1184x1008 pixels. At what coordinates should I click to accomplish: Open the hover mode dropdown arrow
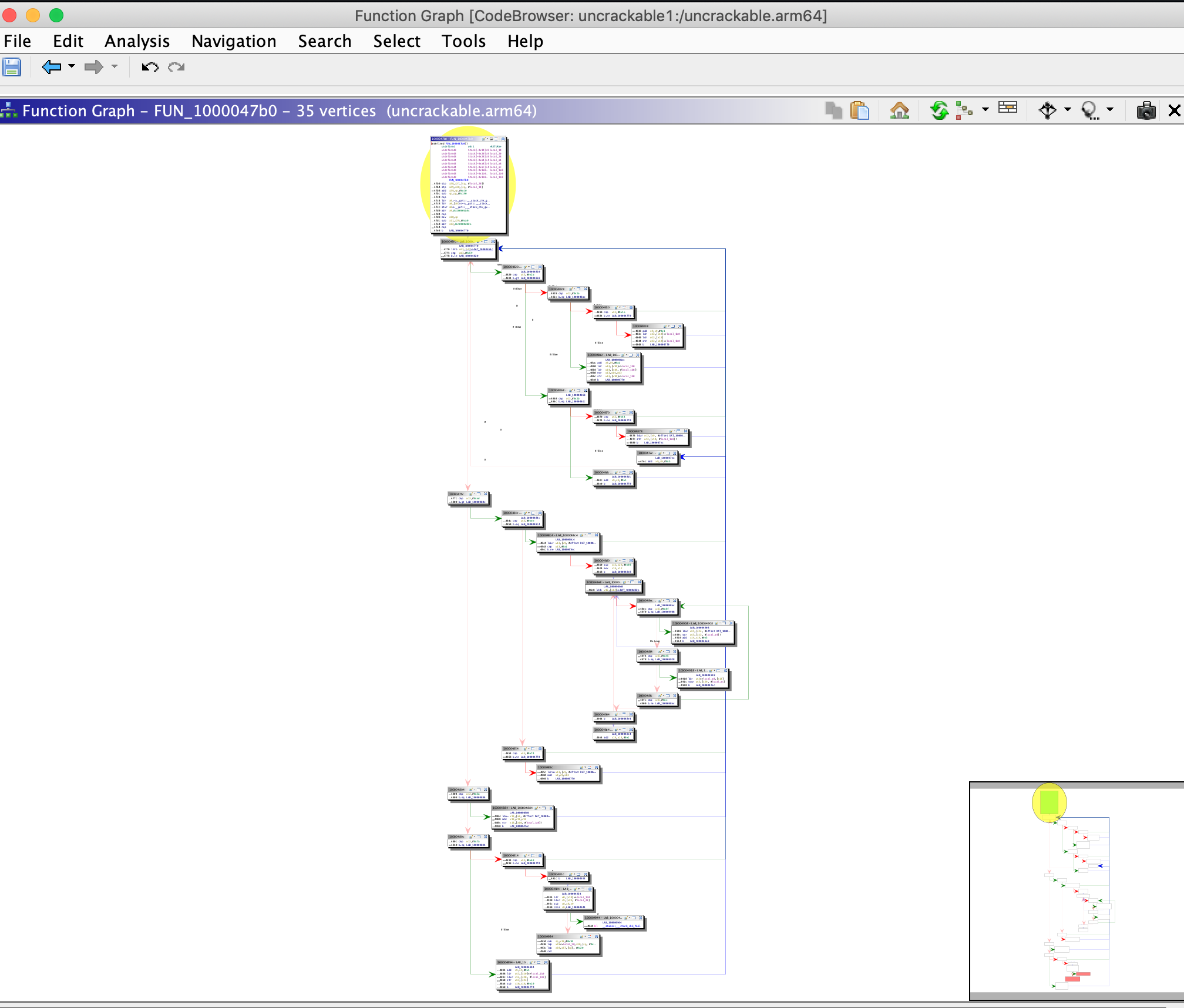1110,110
